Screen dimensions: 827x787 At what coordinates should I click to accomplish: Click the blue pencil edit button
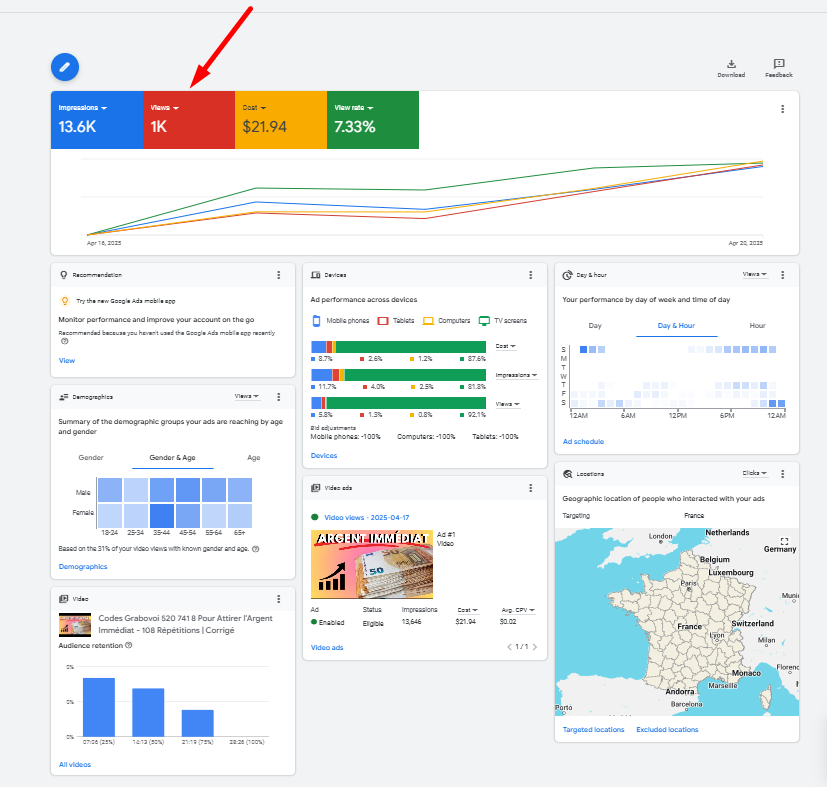(65, 67)
